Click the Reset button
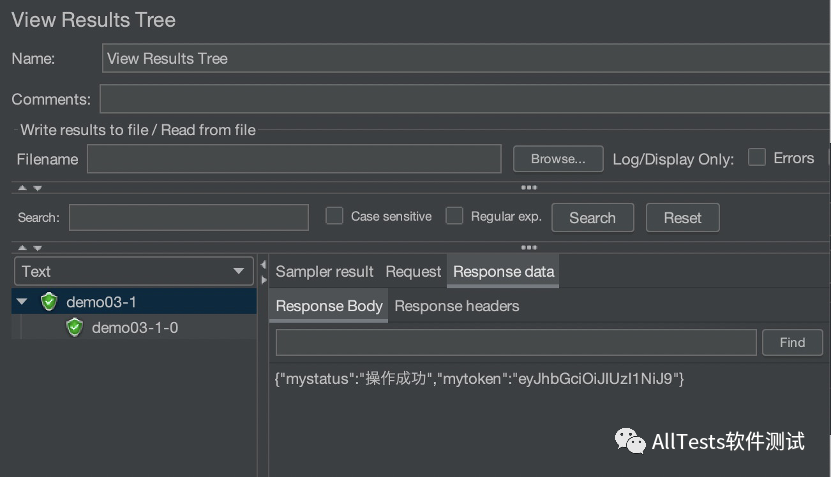The height and width of the screenshot is (478, 832). pos(683,218)
